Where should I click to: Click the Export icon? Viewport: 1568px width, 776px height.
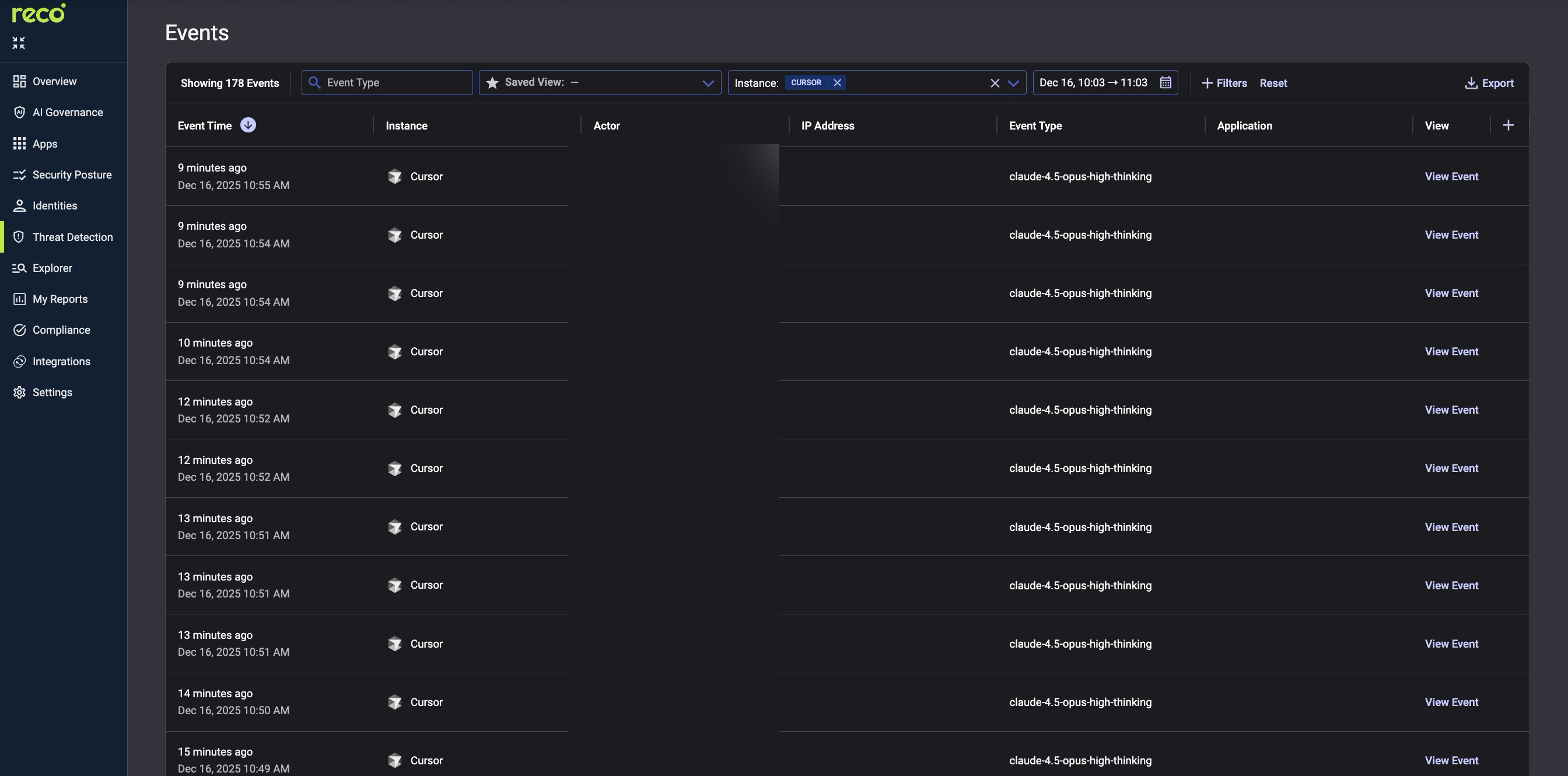1471,82
